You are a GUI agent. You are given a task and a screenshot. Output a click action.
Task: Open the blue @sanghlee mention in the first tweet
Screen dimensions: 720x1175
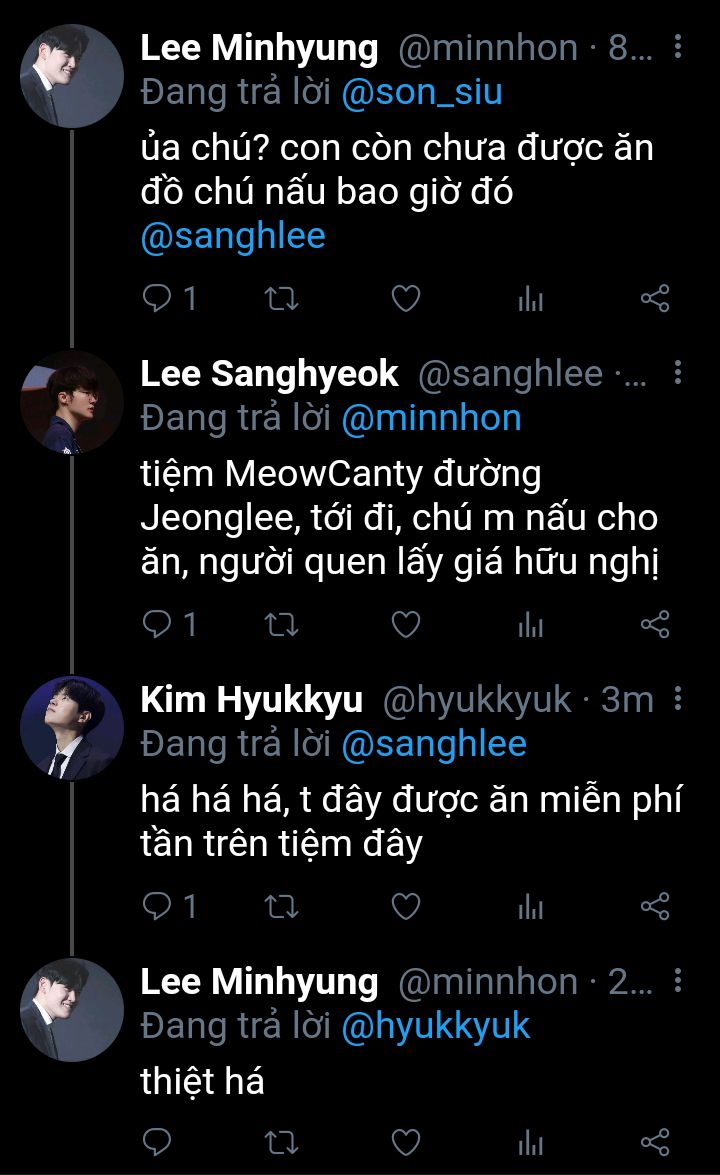[x=233, y=236]
